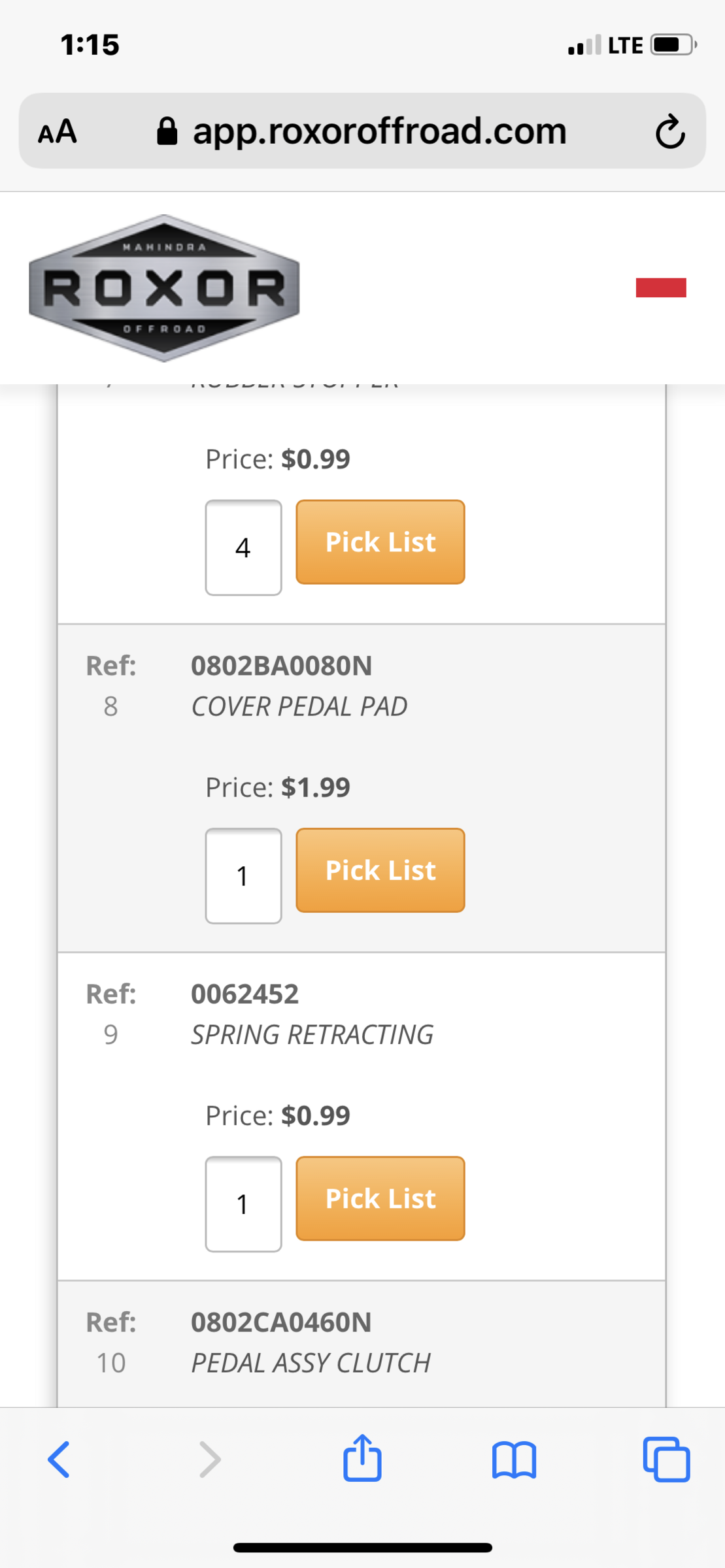
Task: Open Safari bookmarks book icon
Action: tap(514, 1459)
